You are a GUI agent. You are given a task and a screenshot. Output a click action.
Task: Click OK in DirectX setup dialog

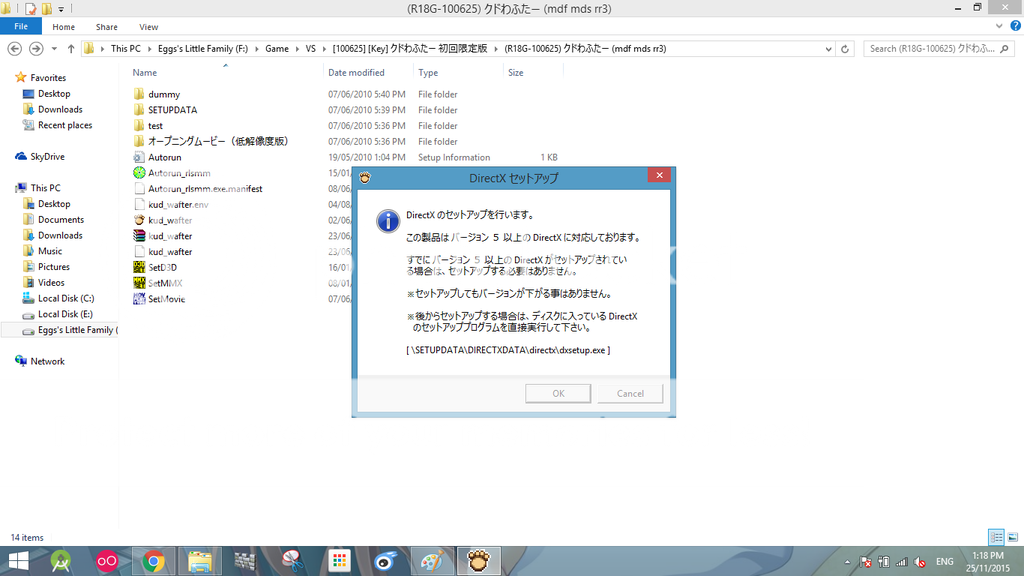point(558,393)
